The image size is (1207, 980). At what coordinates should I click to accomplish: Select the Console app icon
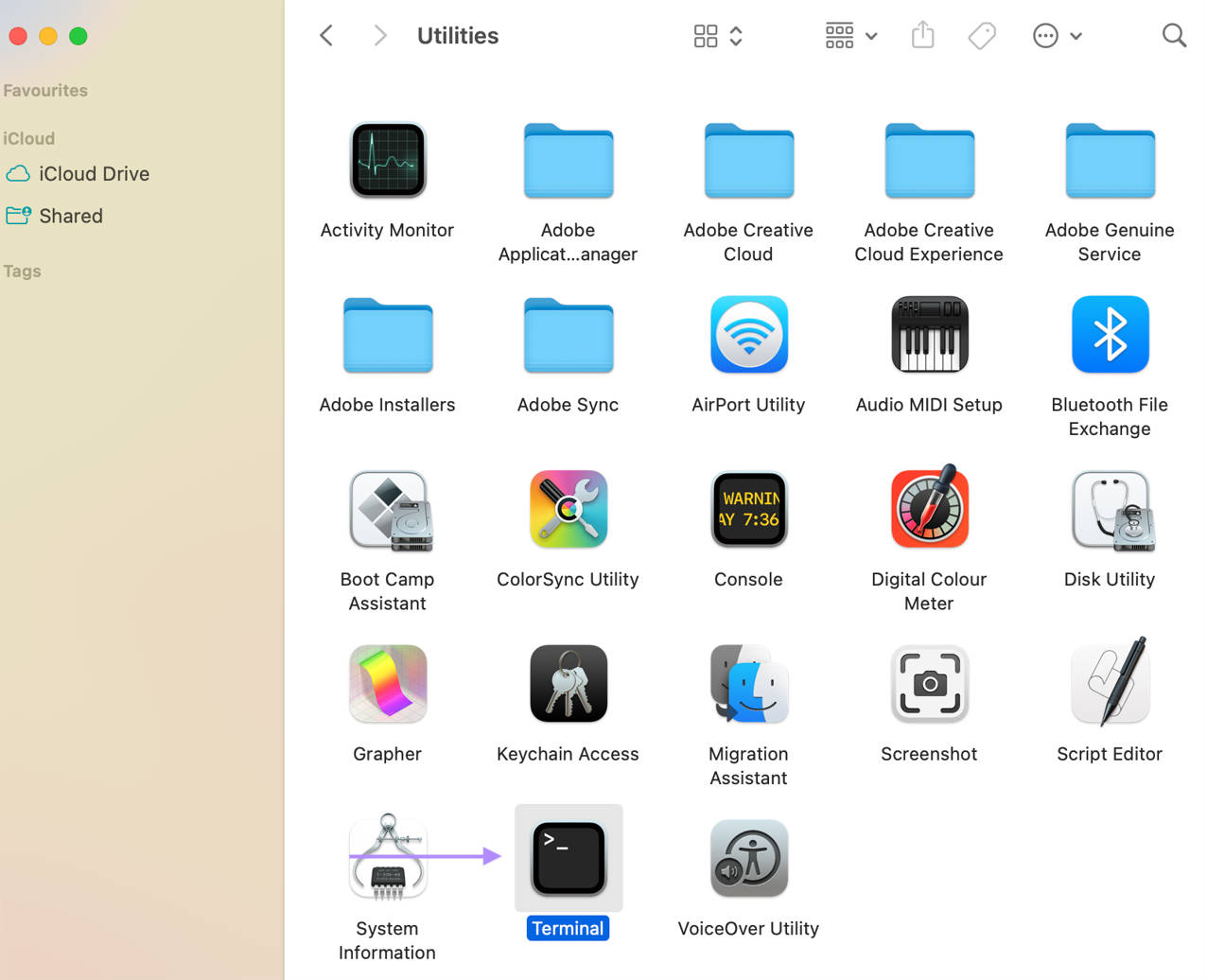coord(749,509)
